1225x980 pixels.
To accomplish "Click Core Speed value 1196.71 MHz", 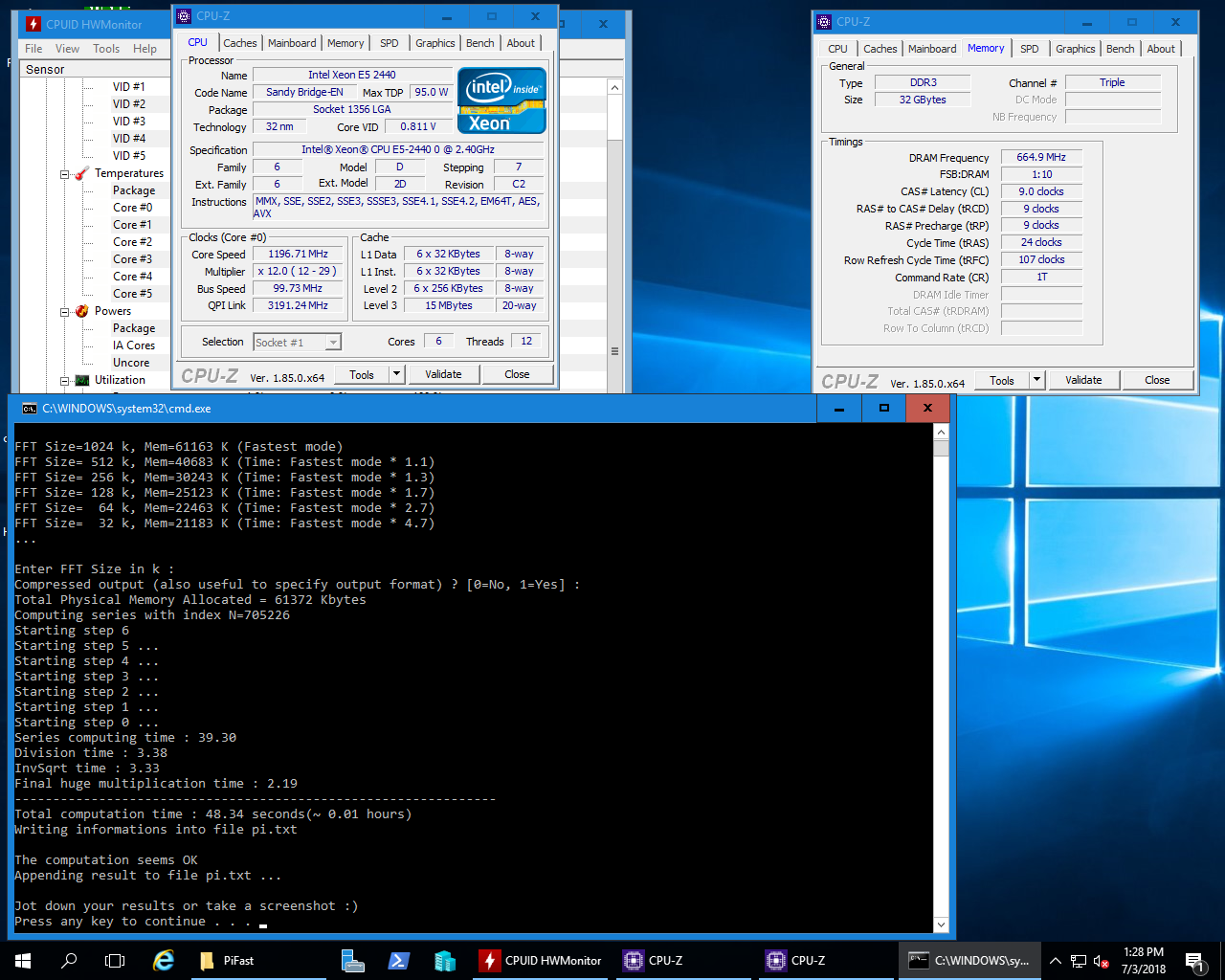I will 298,255.
